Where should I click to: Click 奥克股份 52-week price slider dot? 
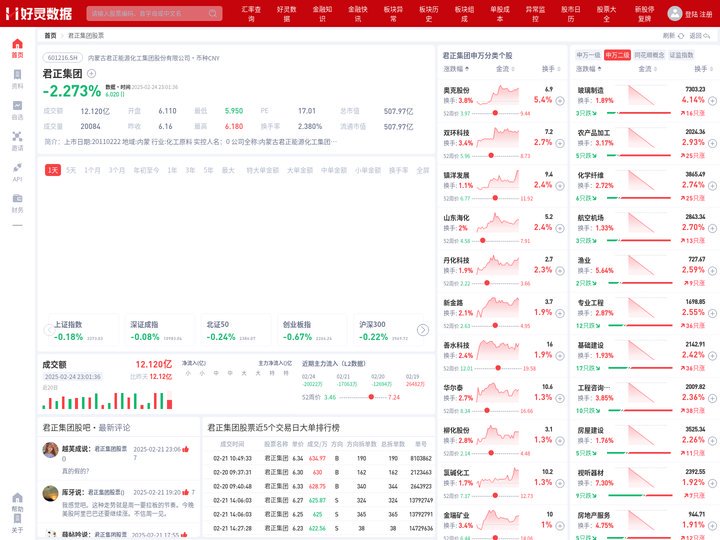pyautogui.click(x=495, y=113)
